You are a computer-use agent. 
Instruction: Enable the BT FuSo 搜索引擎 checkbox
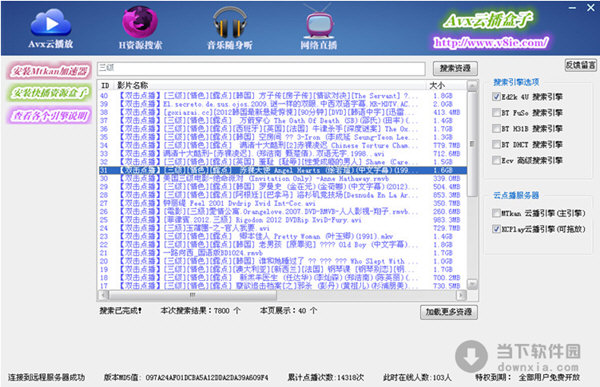496,113
